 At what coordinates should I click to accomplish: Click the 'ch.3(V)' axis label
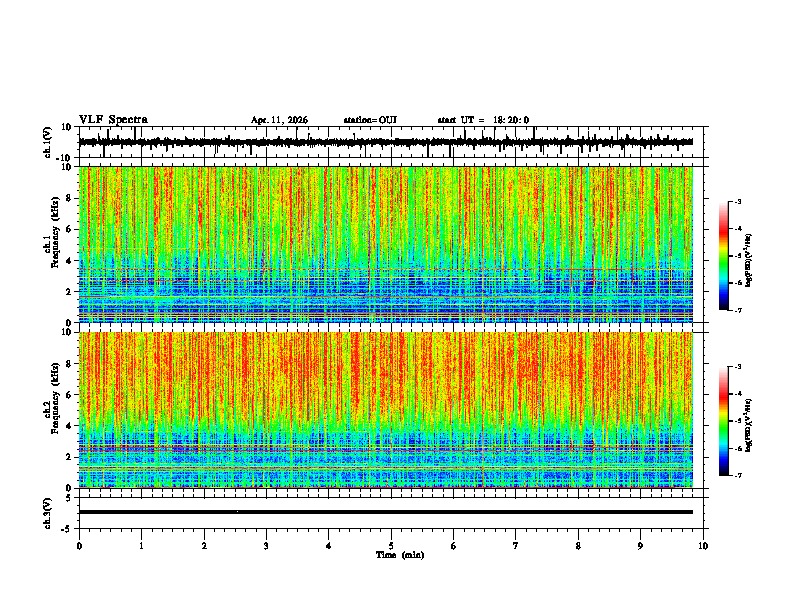(48, 513)
